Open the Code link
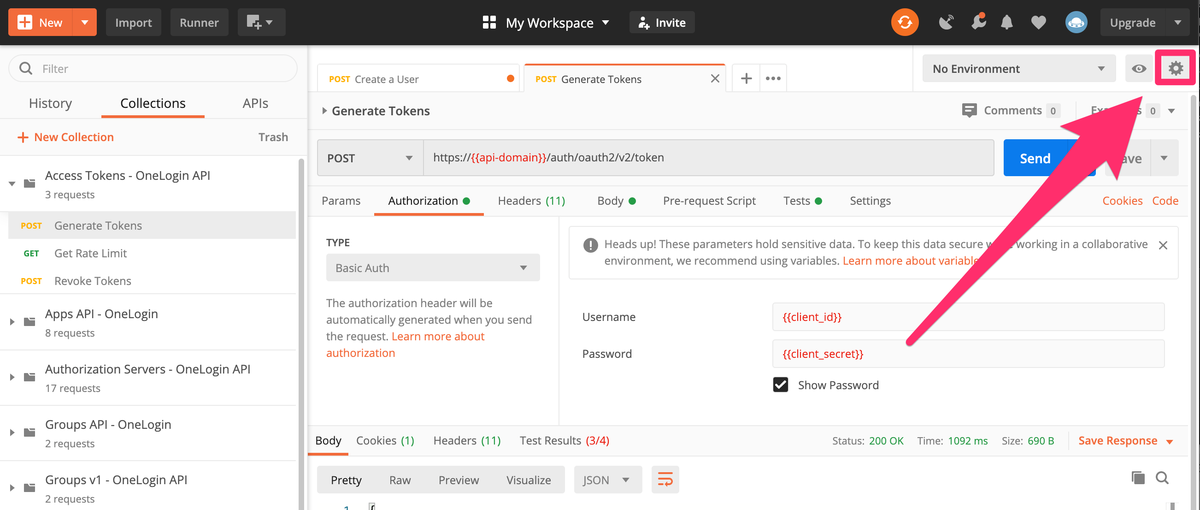The height and width of the screenshot is (510, 1200). [x=1165, y=201]
